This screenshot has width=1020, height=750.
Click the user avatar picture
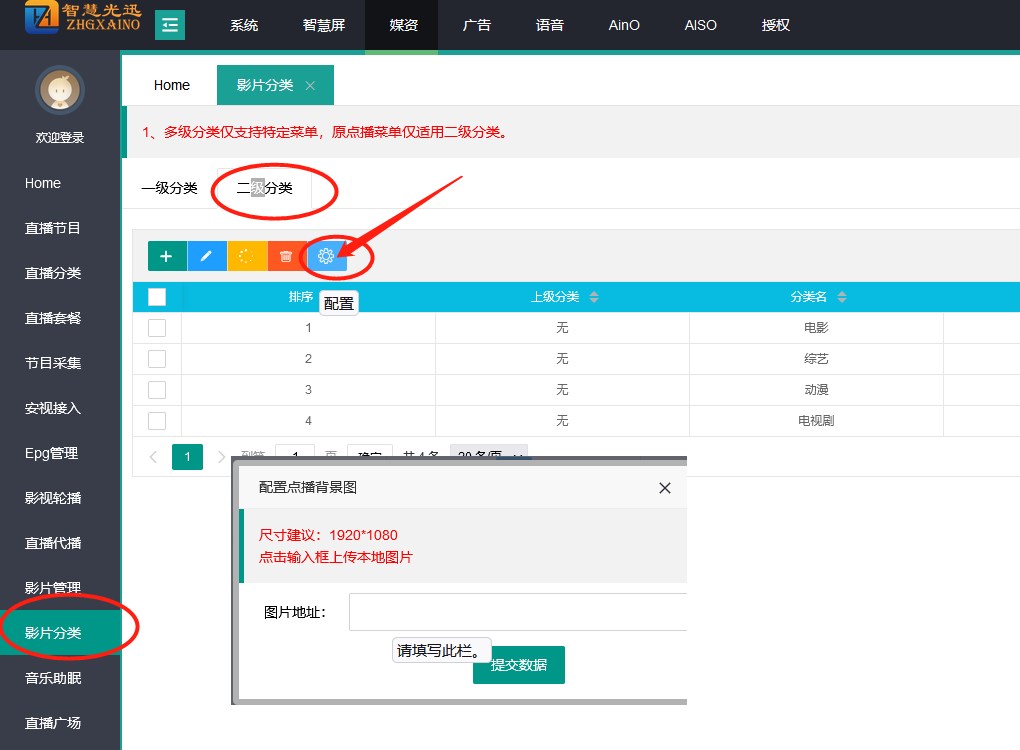pos(60,92)
